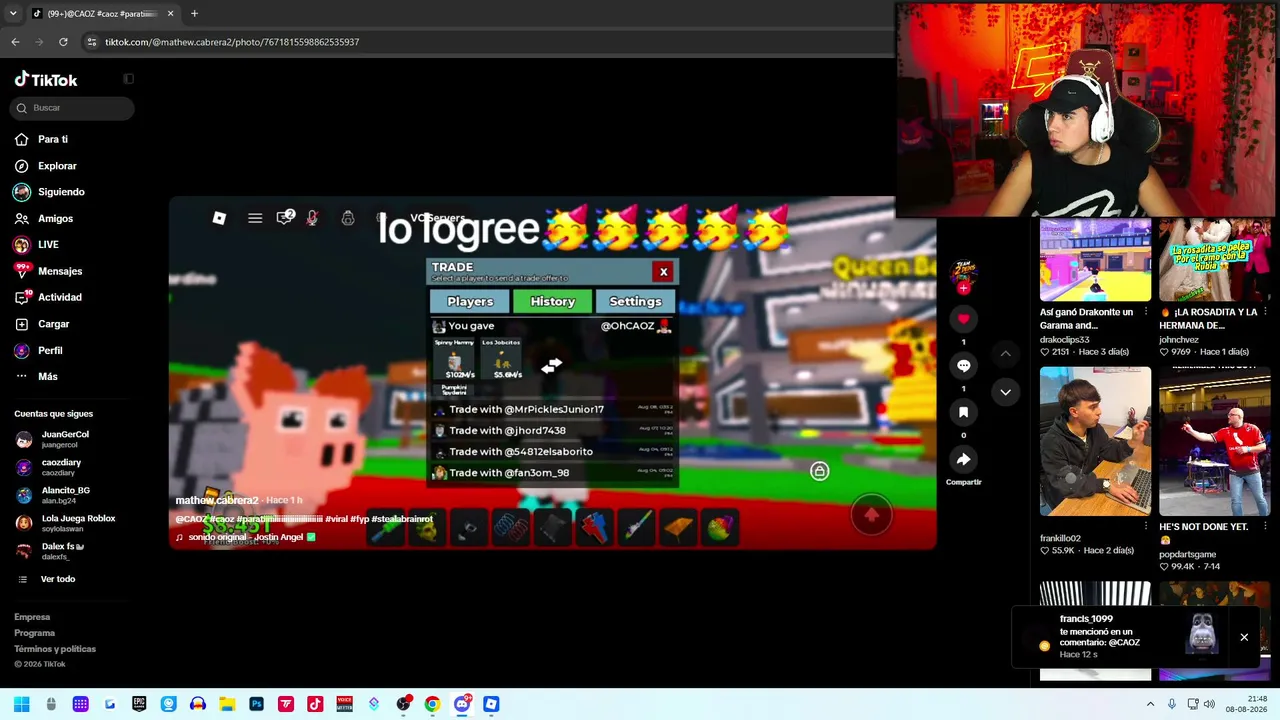Open 'Trade with @54812elsaborito' history row
Screen dimensions: 1280x720
coord(553,451)
